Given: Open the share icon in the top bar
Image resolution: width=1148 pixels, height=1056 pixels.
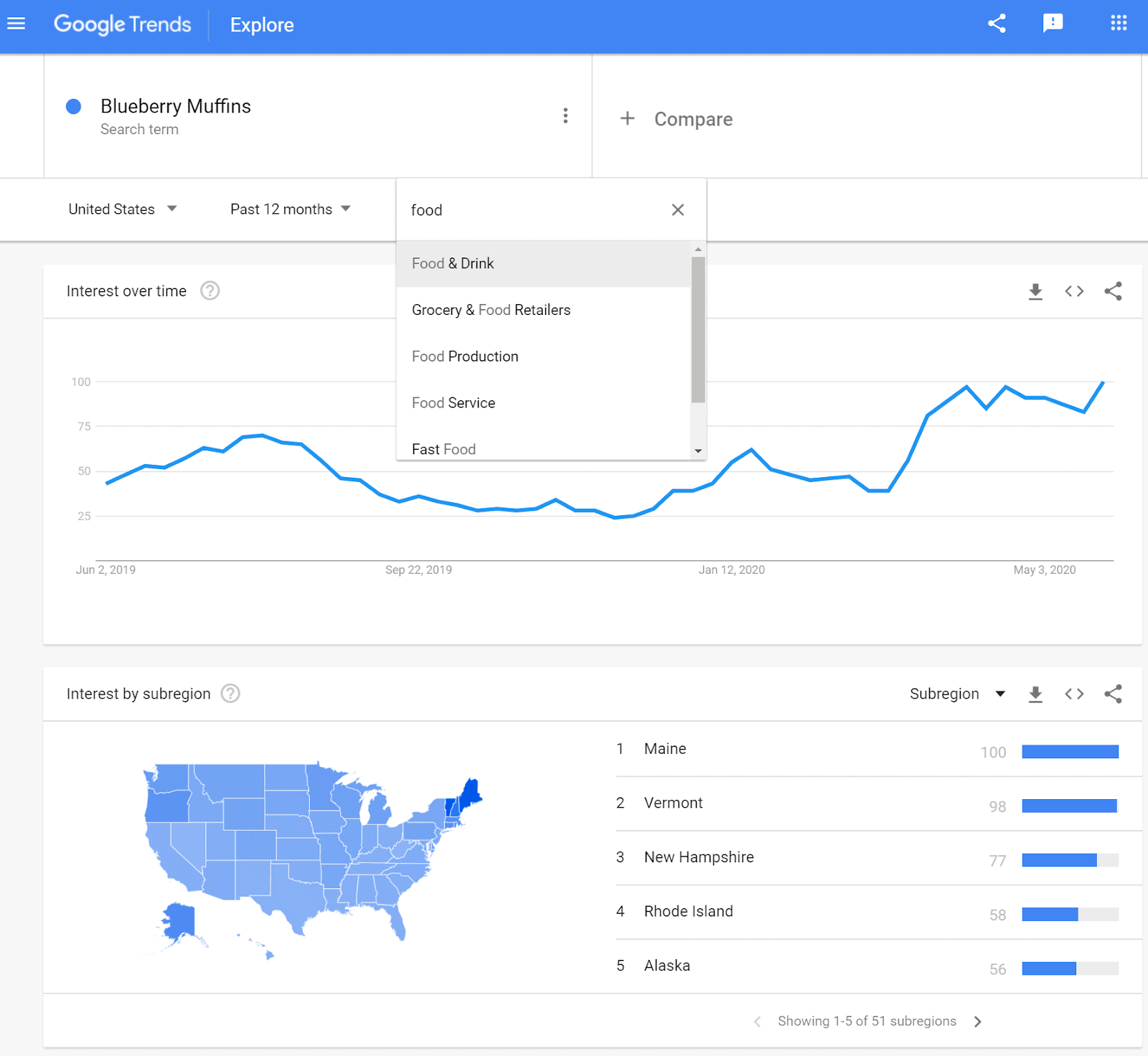Looking at the screenshot, I should 997,24.
